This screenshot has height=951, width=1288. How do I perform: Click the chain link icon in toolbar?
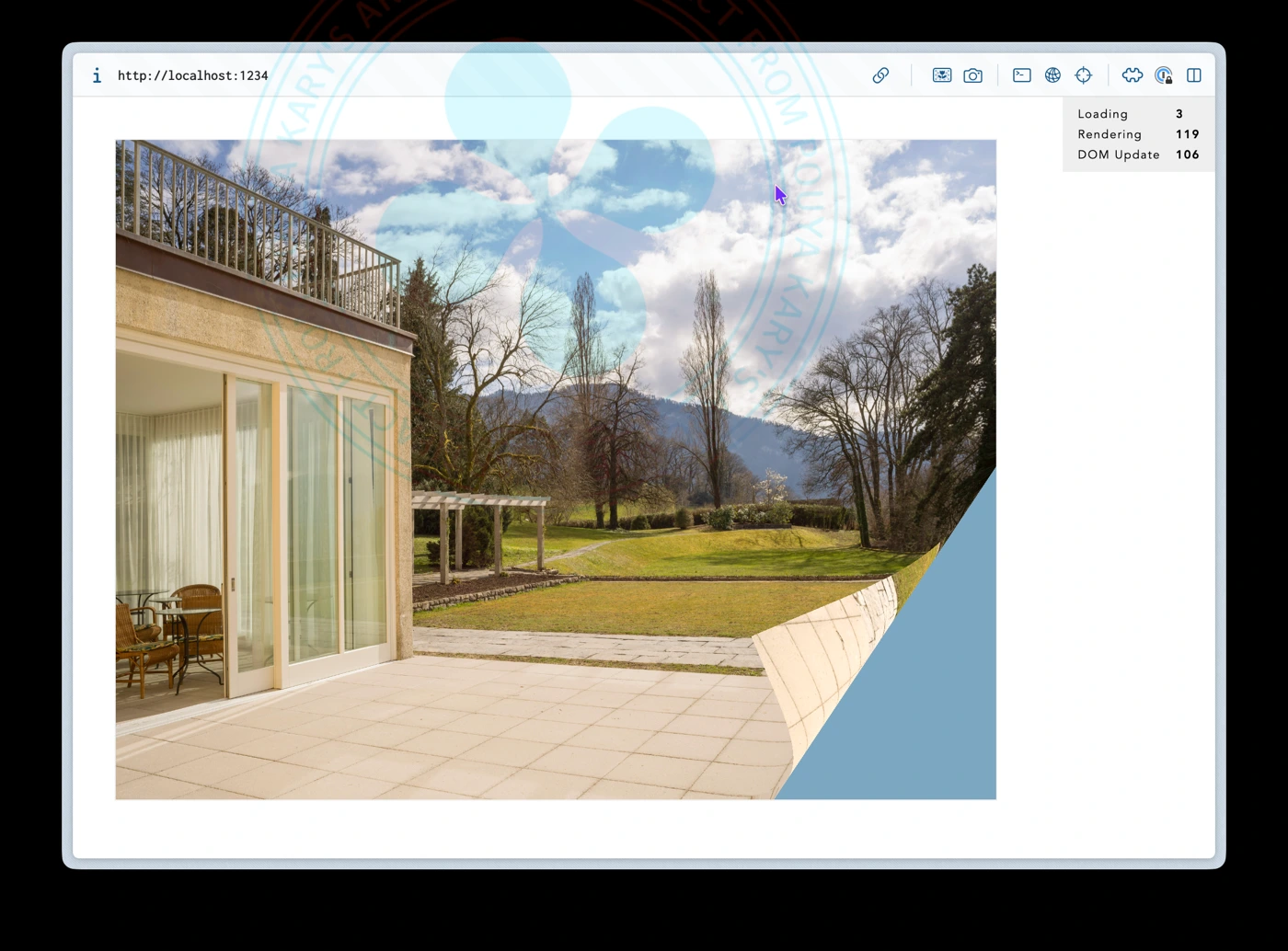pyautogui.click(x=880, y=75)
